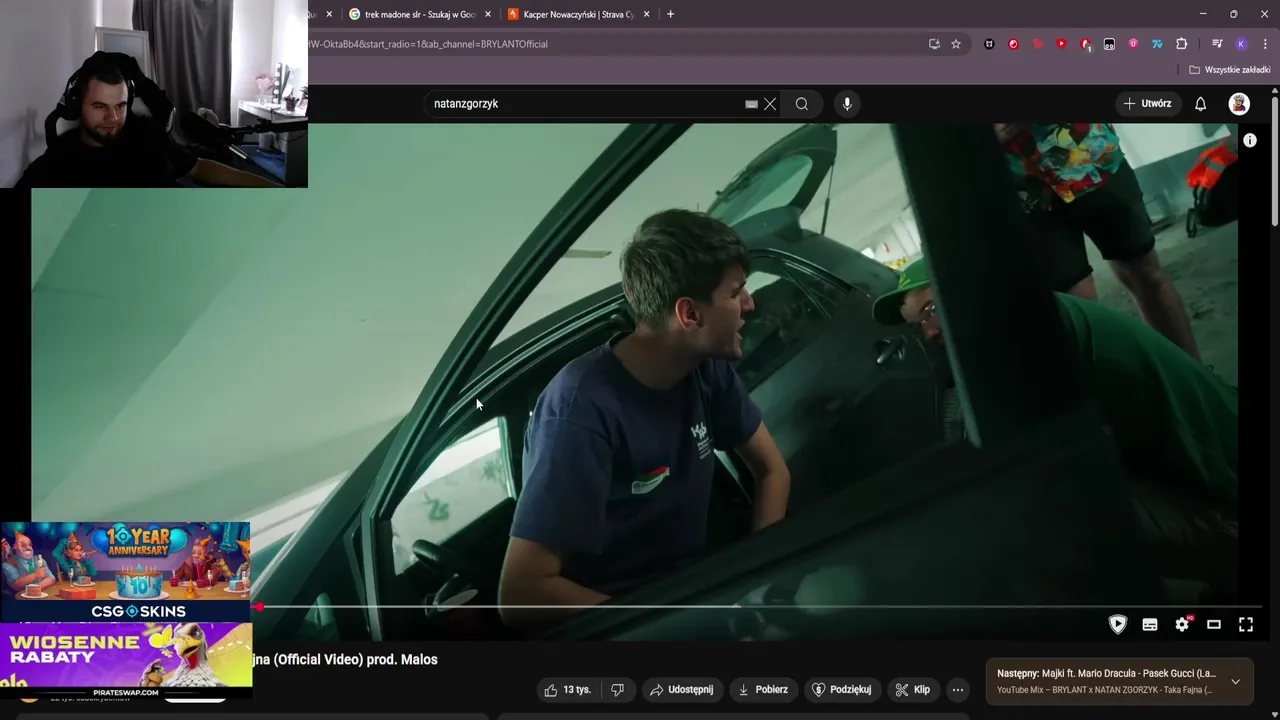Toggle subtitles in the video player

tap(1150, 624)
